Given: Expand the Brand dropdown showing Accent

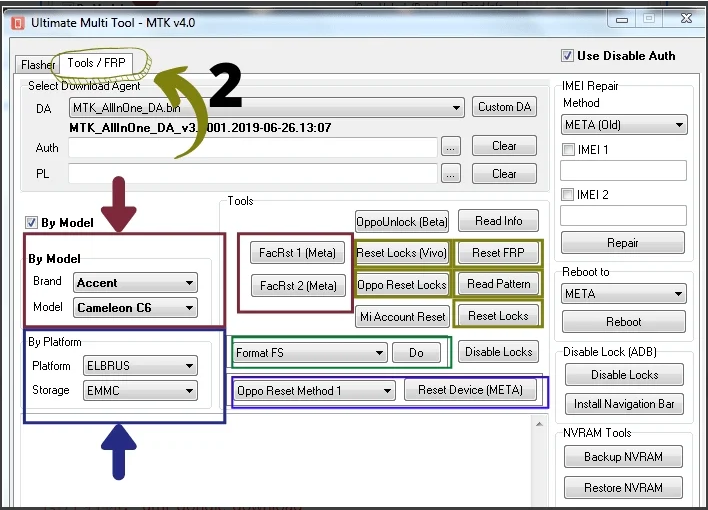Looking at the screenshot, I should (135, 283).
